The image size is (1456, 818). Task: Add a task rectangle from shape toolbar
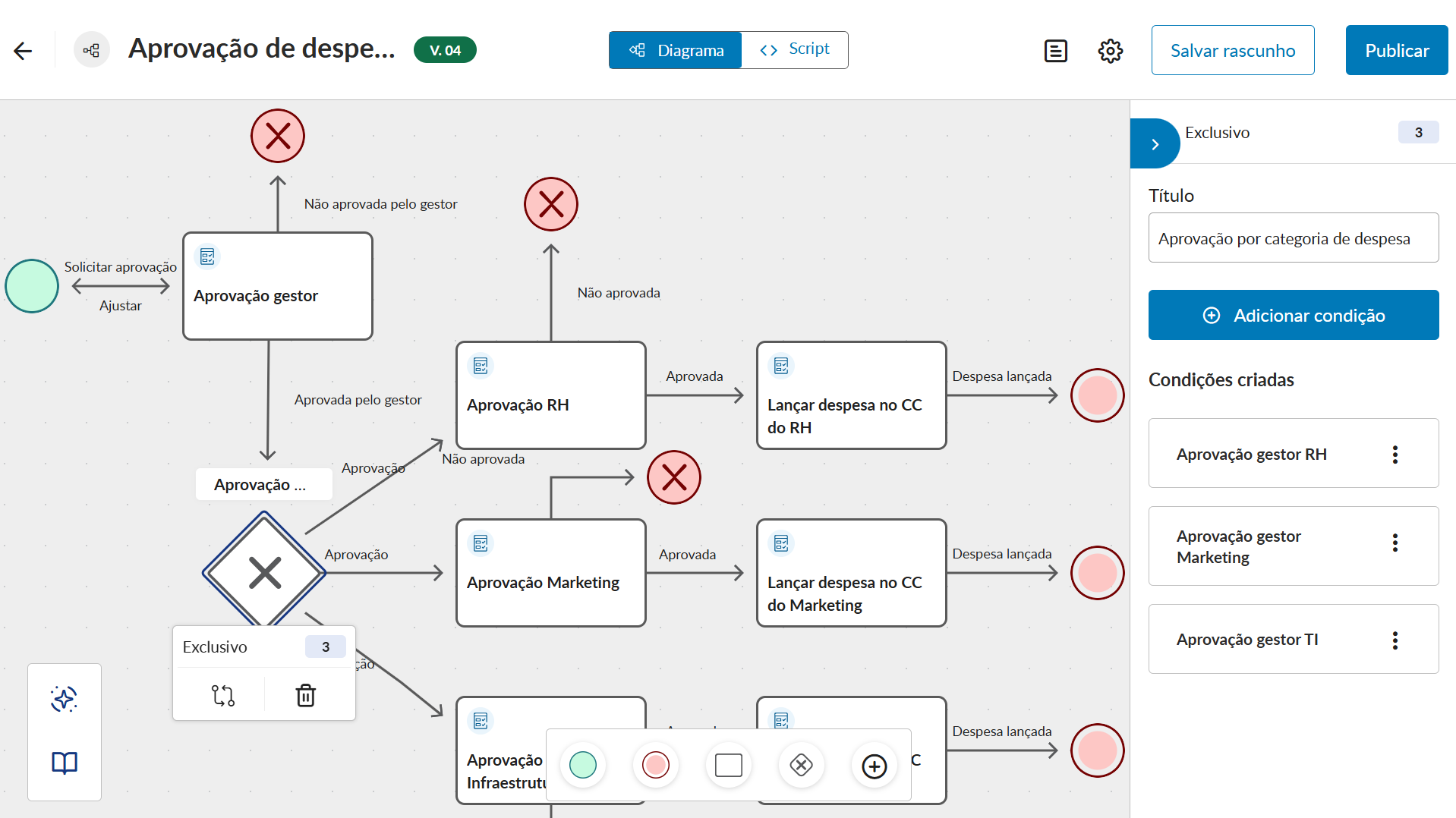(x=728, y=766)
